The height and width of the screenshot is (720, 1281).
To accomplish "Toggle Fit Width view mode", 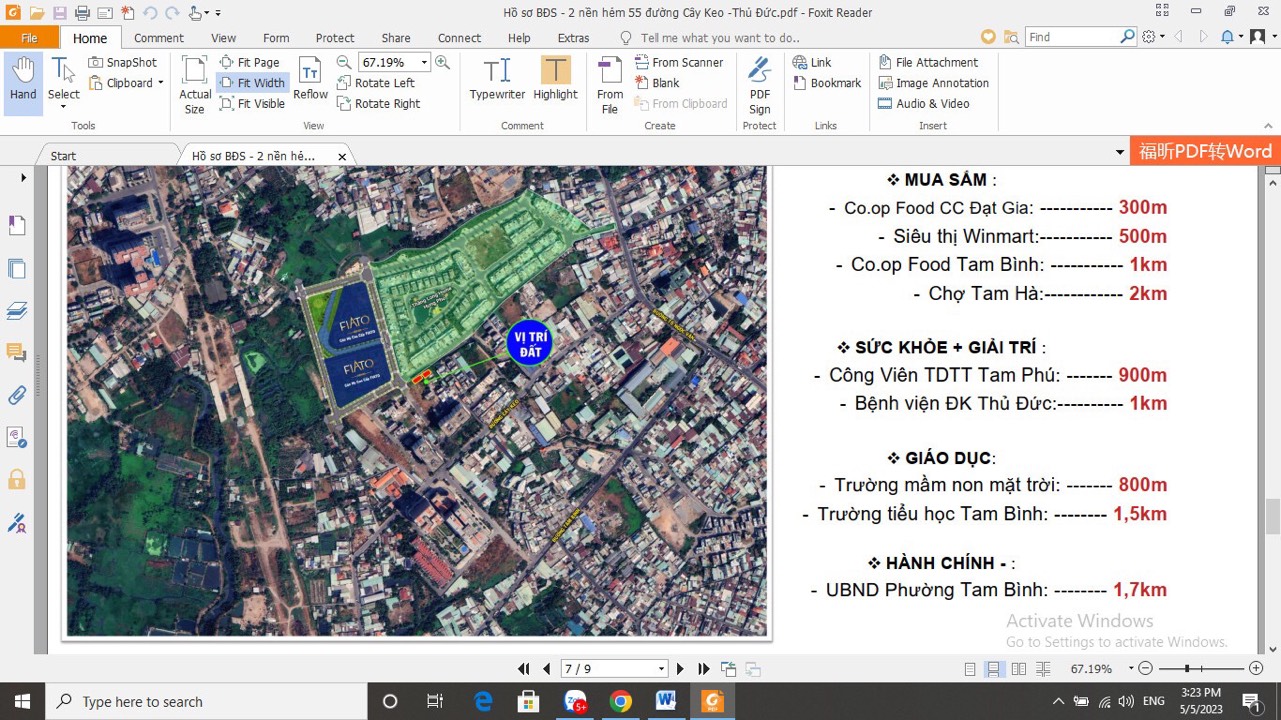I will 252,83.
